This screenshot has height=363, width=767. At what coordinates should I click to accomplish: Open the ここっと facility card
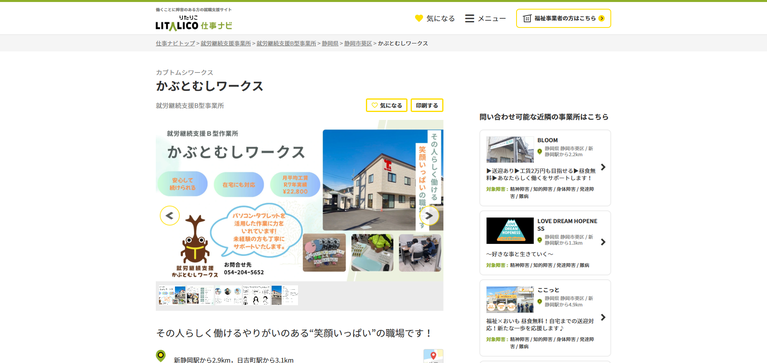(545, 318)
